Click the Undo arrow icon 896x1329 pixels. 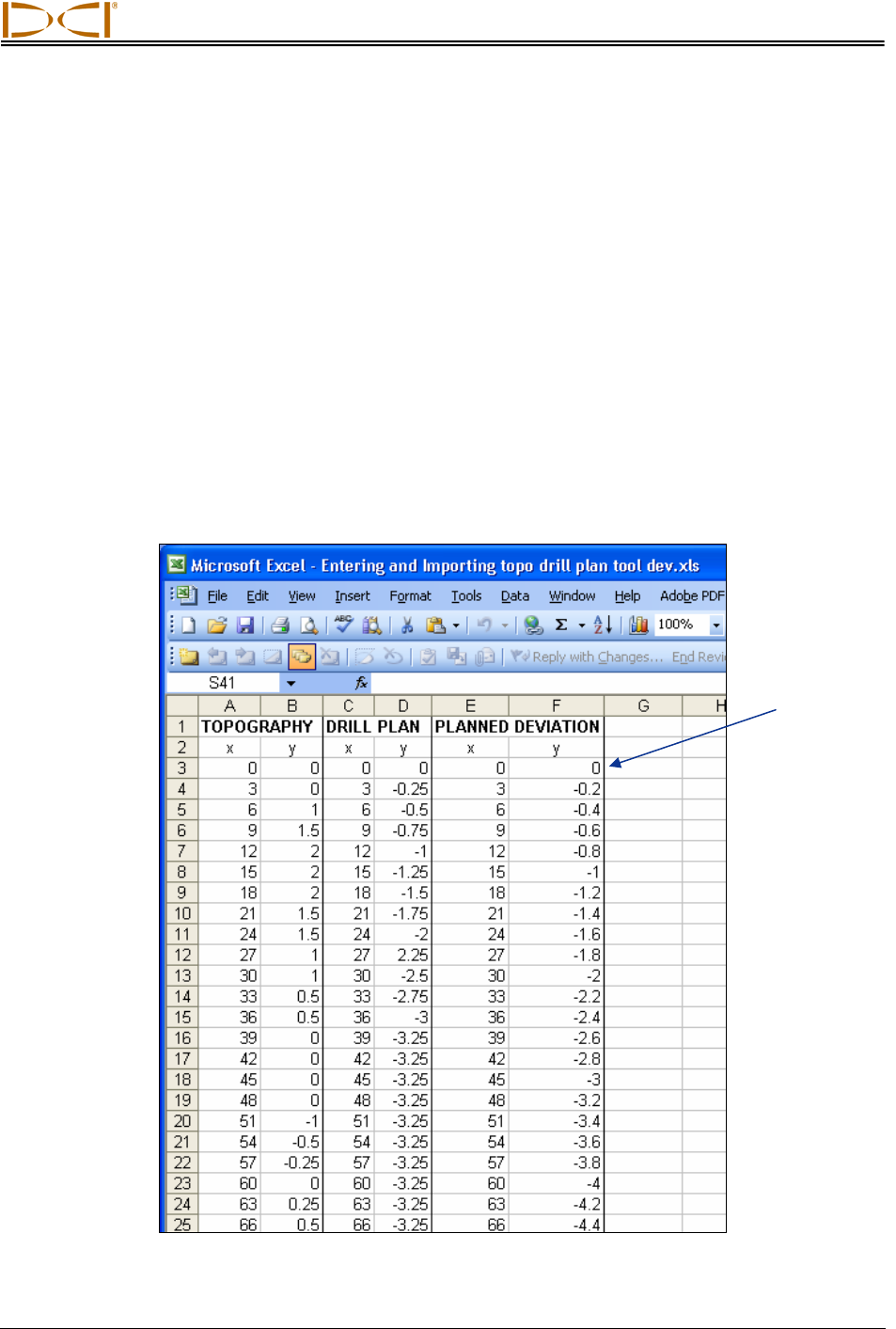[x=484, y=625]
